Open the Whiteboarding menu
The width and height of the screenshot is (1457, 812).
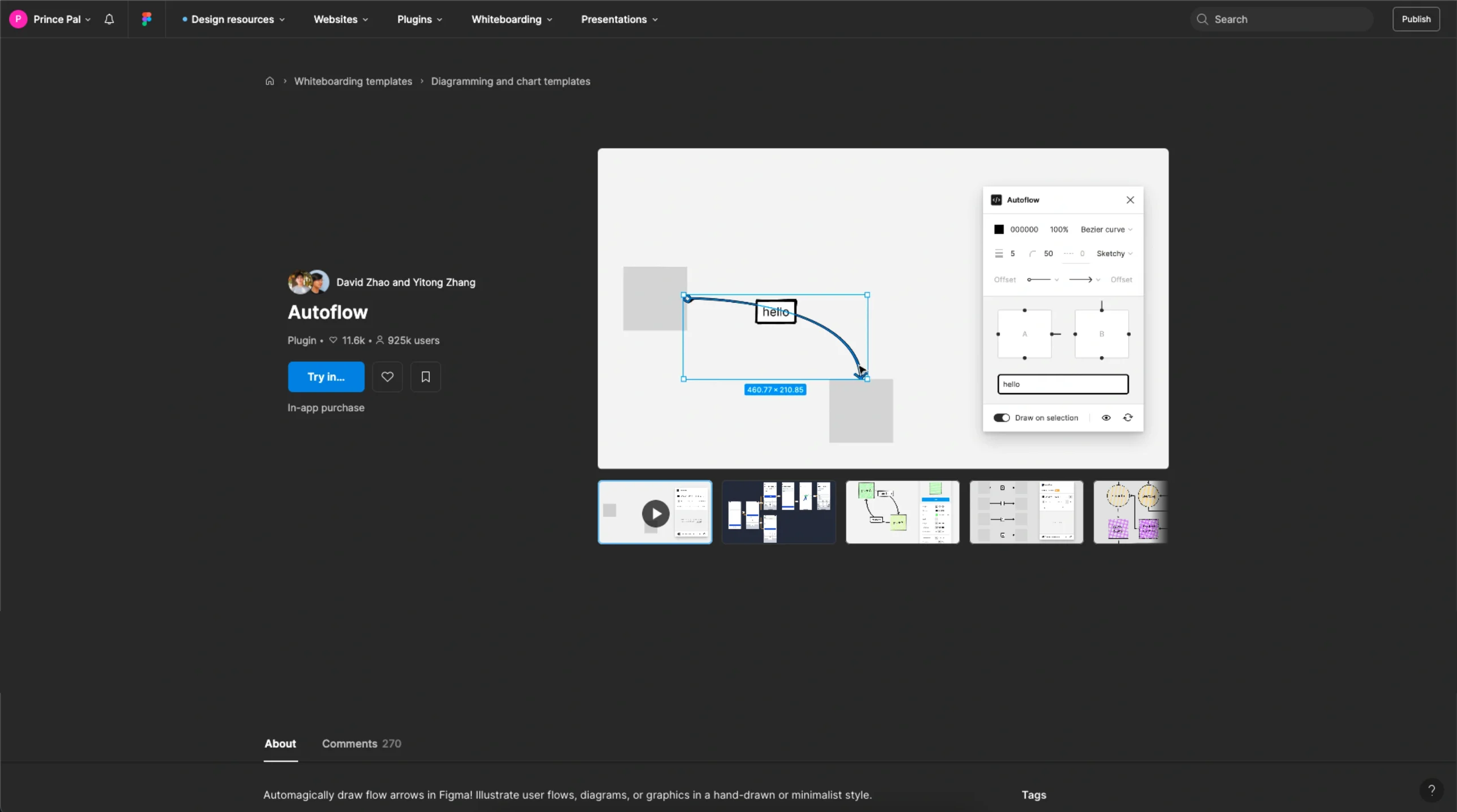(512, 19)
